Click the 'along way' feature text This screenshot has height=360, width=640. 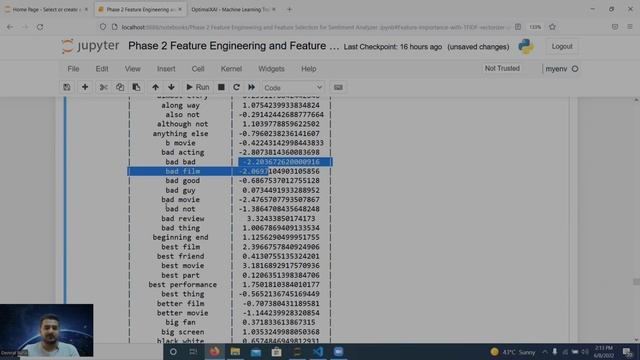click(180, 105)
